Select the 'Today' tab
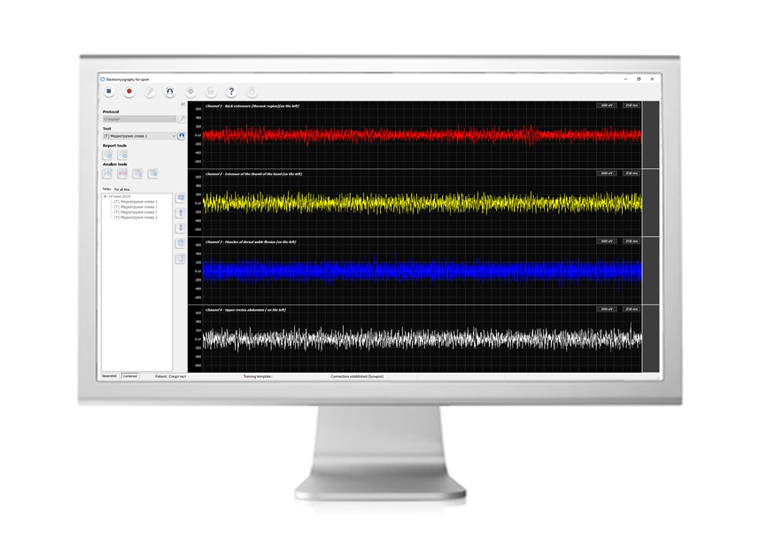The height and width of the screenshot is (535, 760). coord(106,188)
